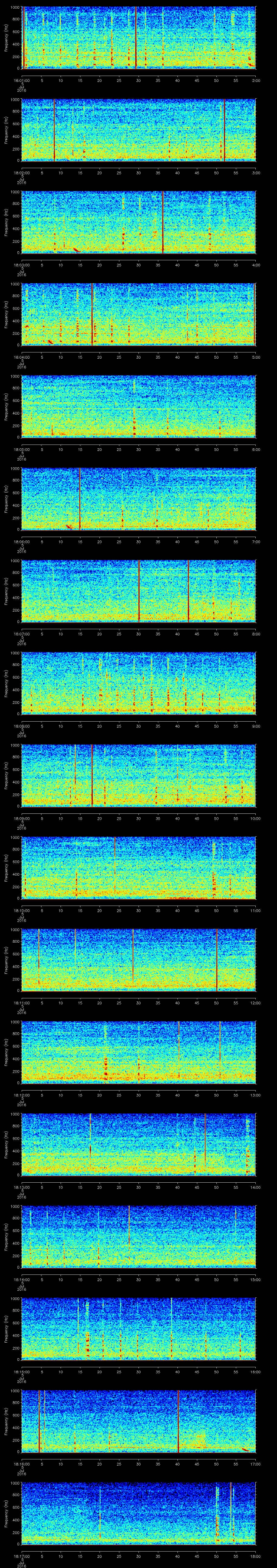Click the "30" tick under the 18:07:00 plot
Screen dimensions: 277x1568
click(139, 634)
